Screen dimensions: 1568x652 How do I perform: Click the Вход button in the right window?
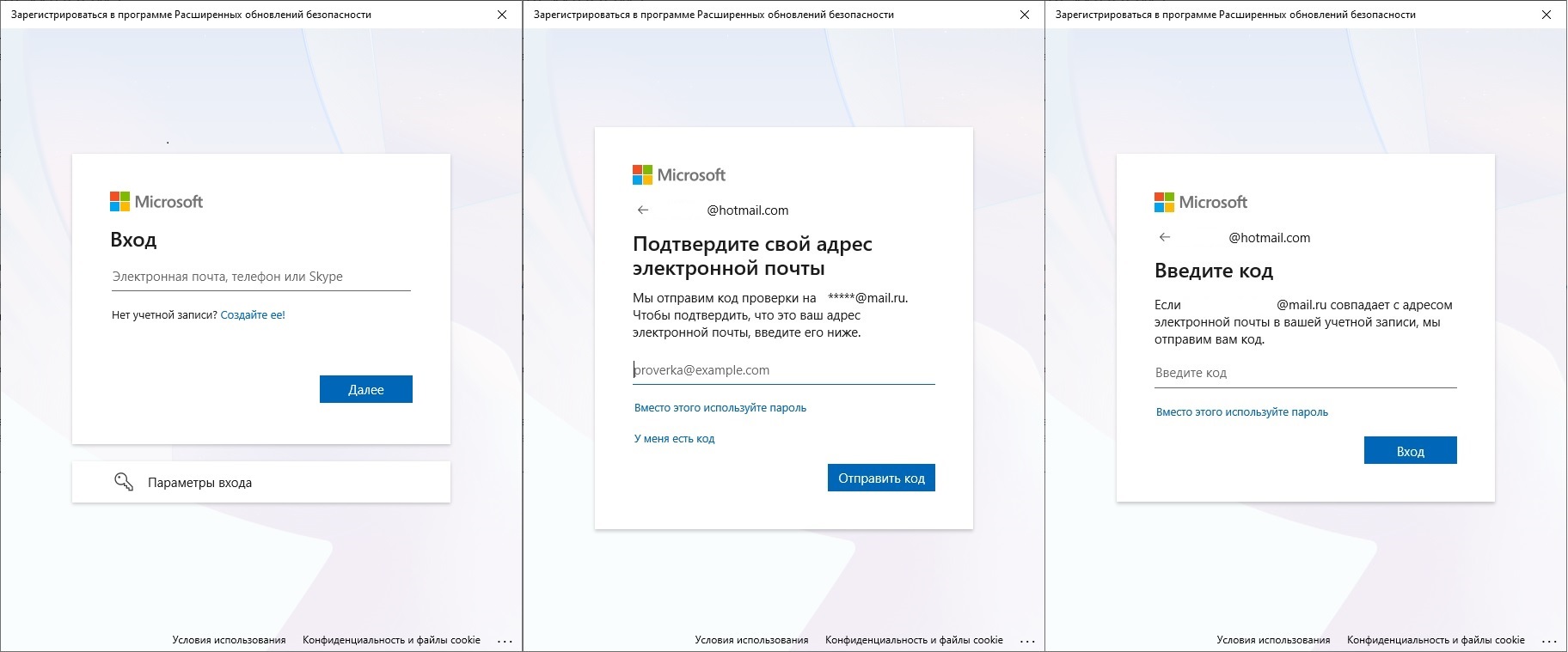pyautogui.click(x=1411, y=451)
